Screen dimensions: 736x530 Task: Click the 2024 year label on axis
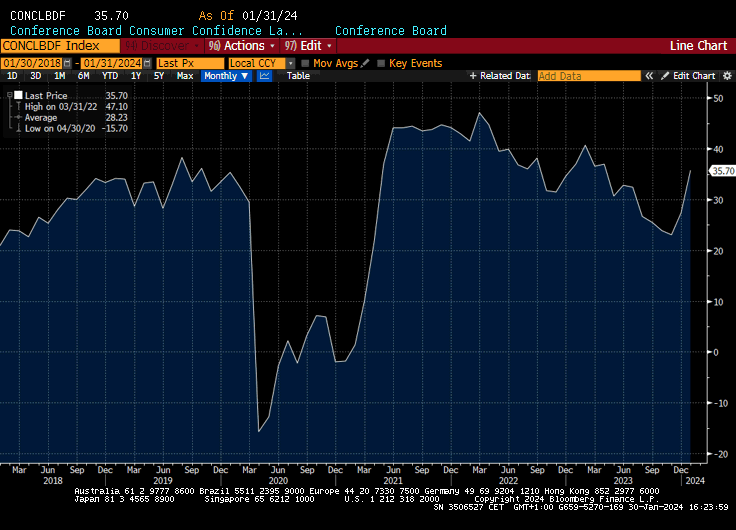pos(695,480)
